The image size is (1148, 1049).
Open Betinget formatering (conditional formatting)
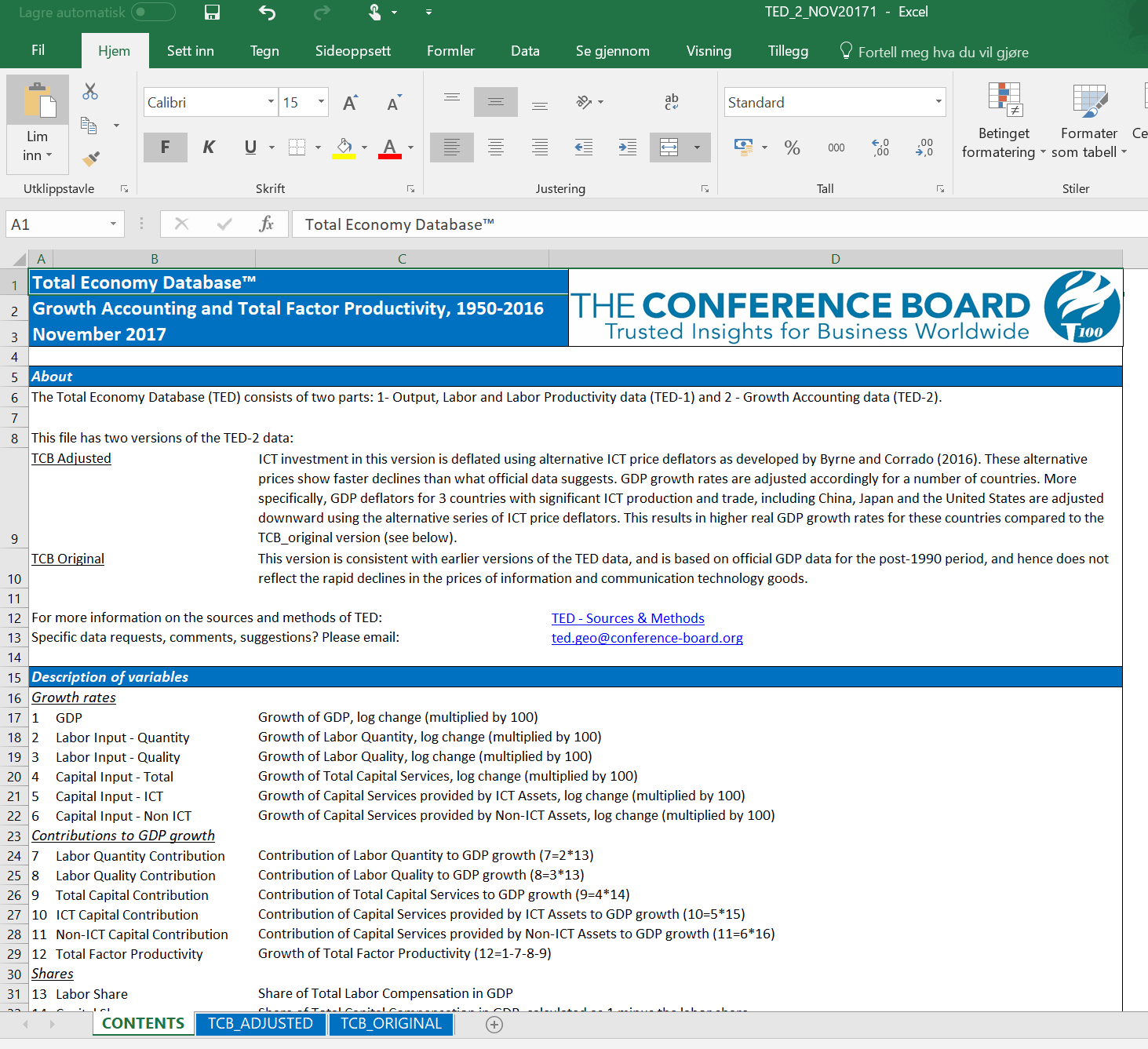tap(1004, 120)
